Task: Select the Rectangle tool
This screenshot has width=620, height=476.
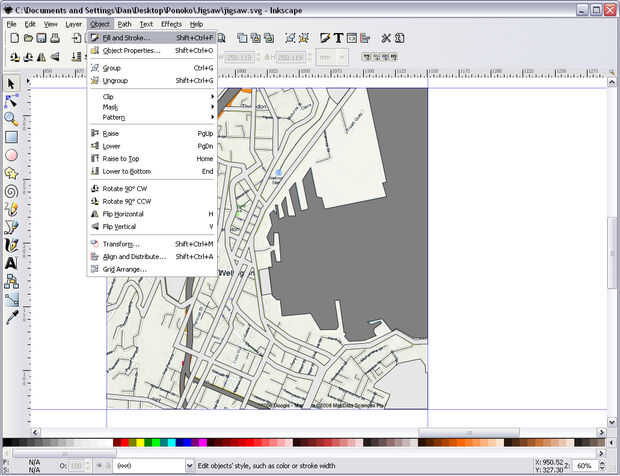Action: click(11, 137)
